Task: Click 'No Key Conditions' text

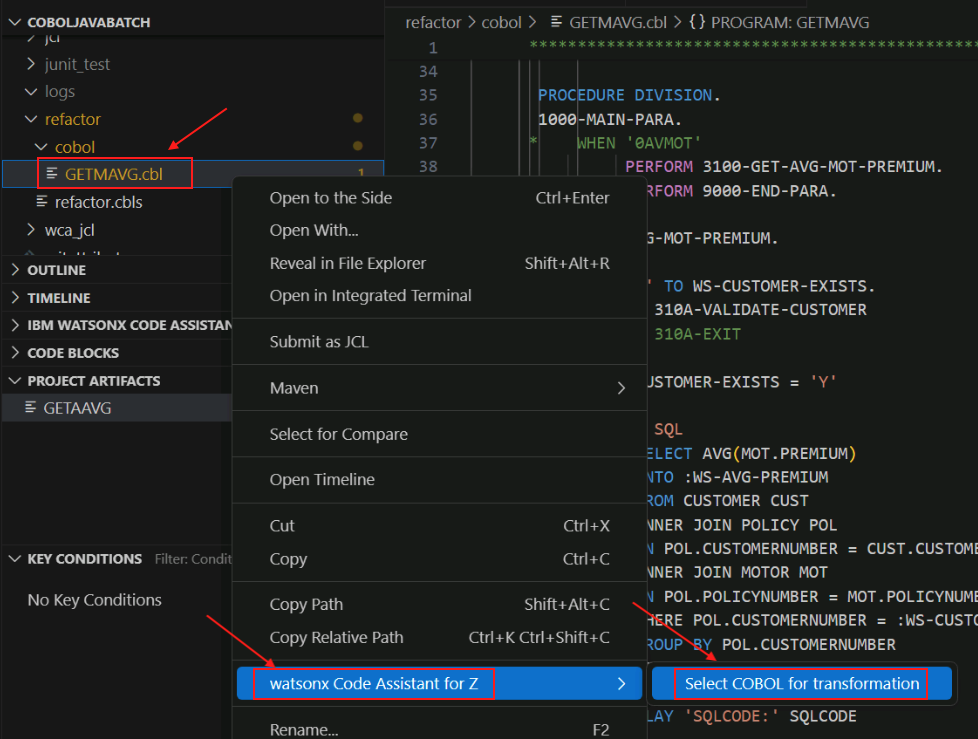Action: pos(94,600)
